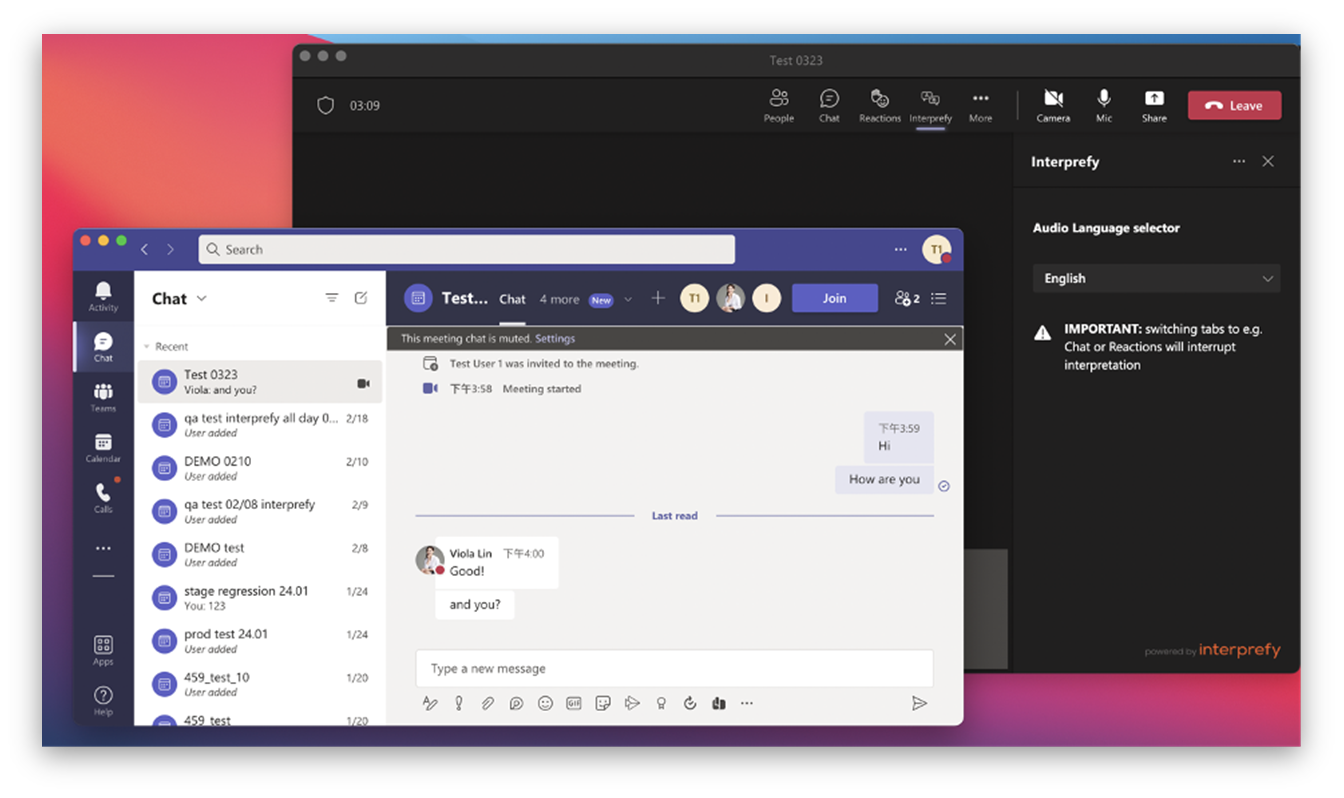Dismiss the muted chat banner
1344x798 pixels.
click(950, 339)
